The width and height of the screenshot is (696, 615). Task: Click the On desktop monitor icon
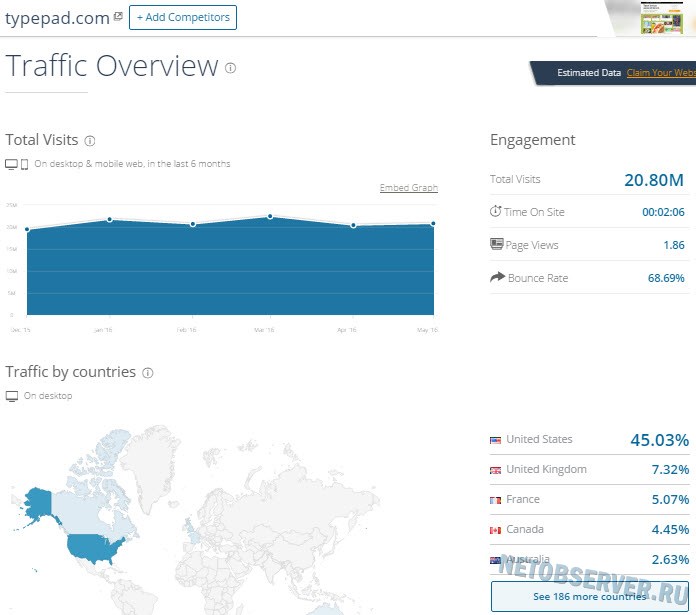(x=12, y=396)
